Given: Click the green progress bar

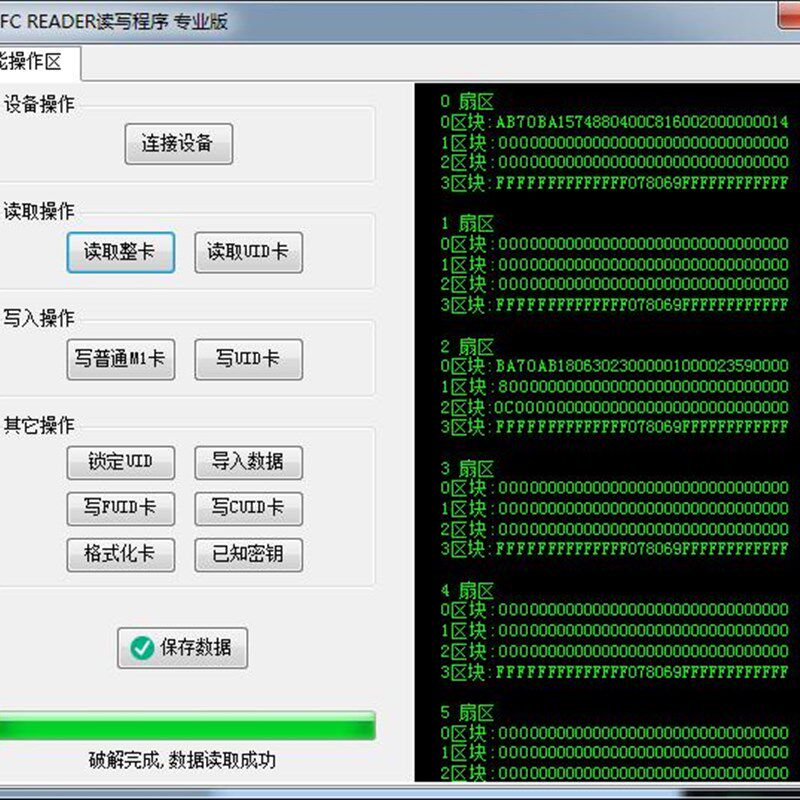Looking at the screenshot, I should (187, 725).
